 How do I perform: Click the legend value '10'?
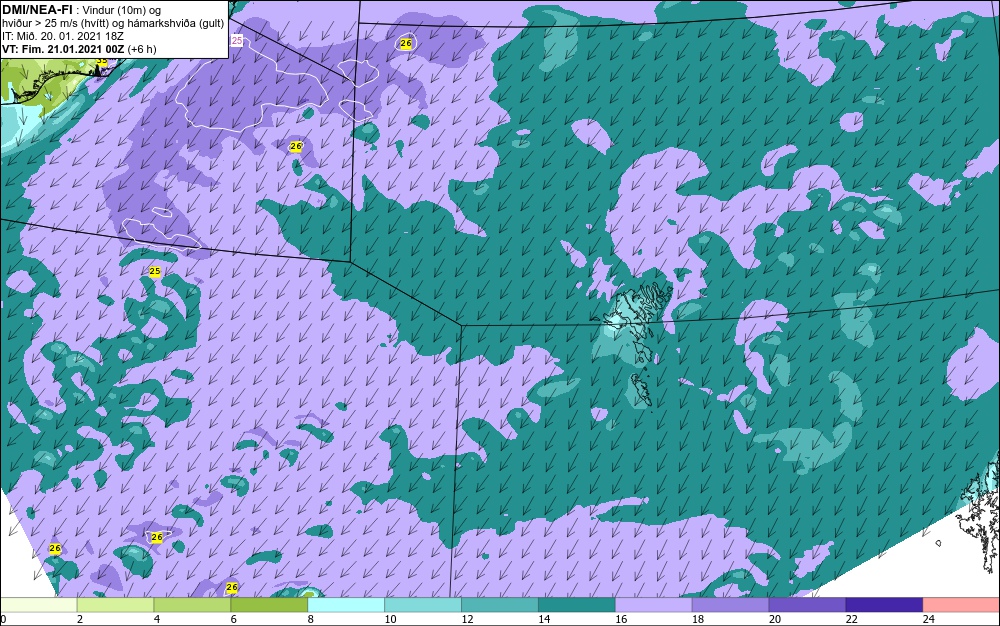click(x=390, y=619)
